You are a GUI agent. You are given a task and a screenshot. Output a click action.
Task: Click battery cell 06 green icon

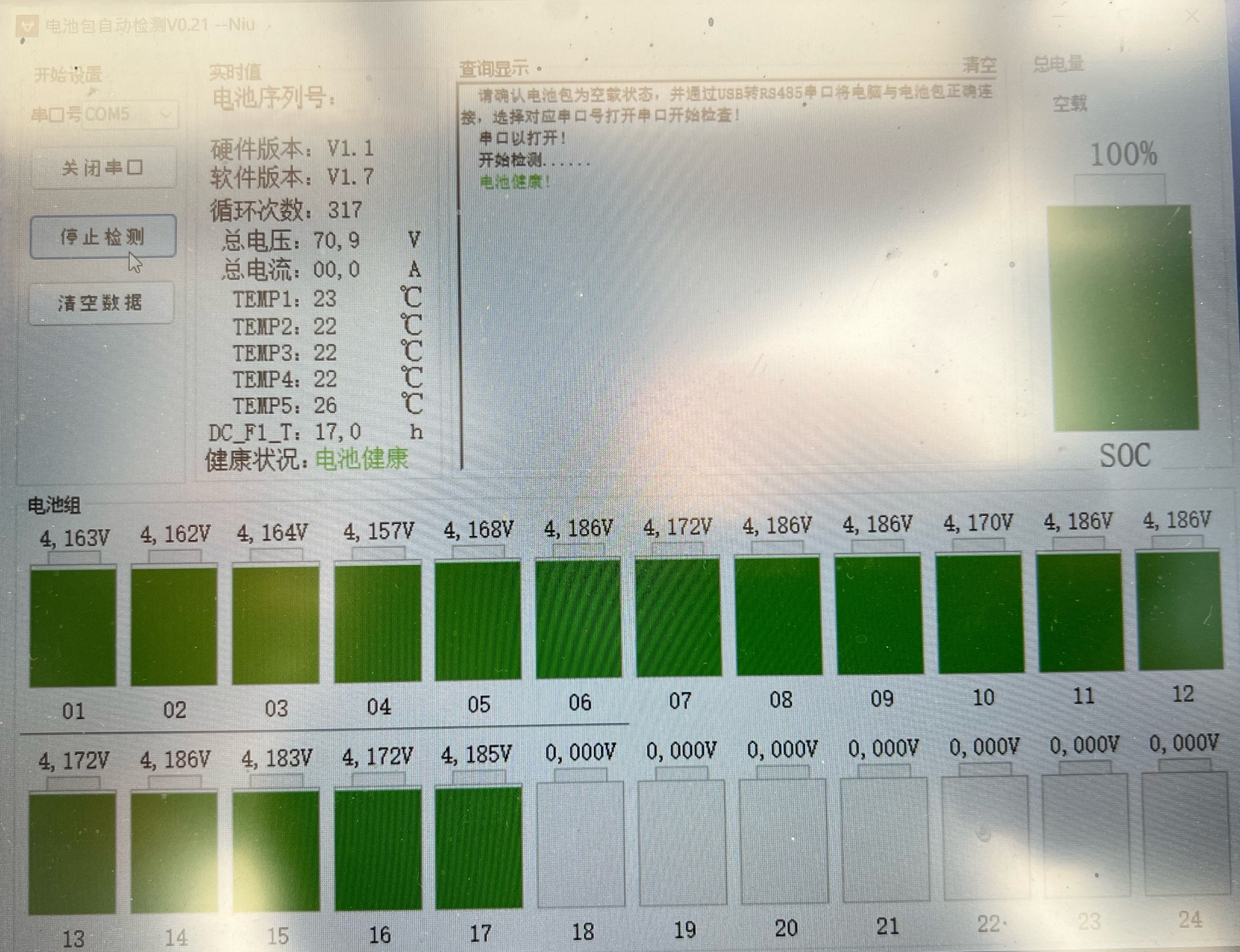coord(578,618)
